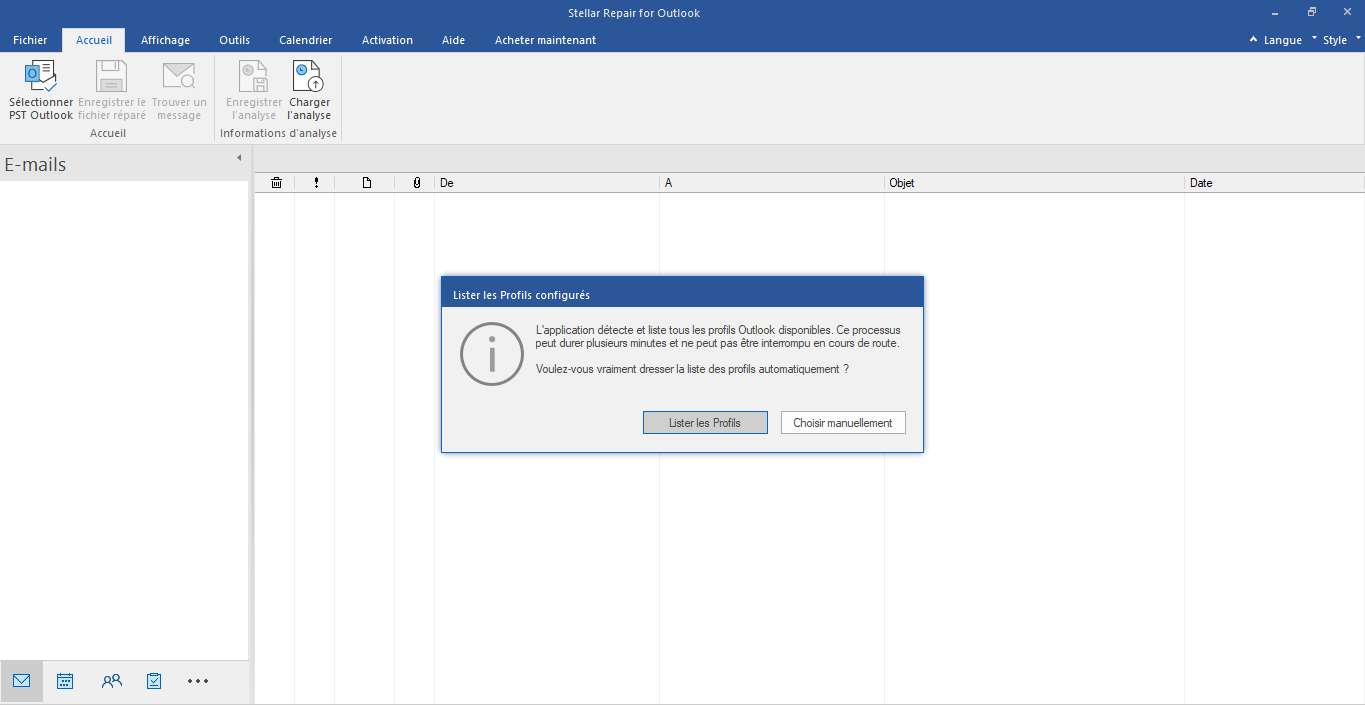
Task: Click the Lister les Profils button
Action: click(705, 423)
